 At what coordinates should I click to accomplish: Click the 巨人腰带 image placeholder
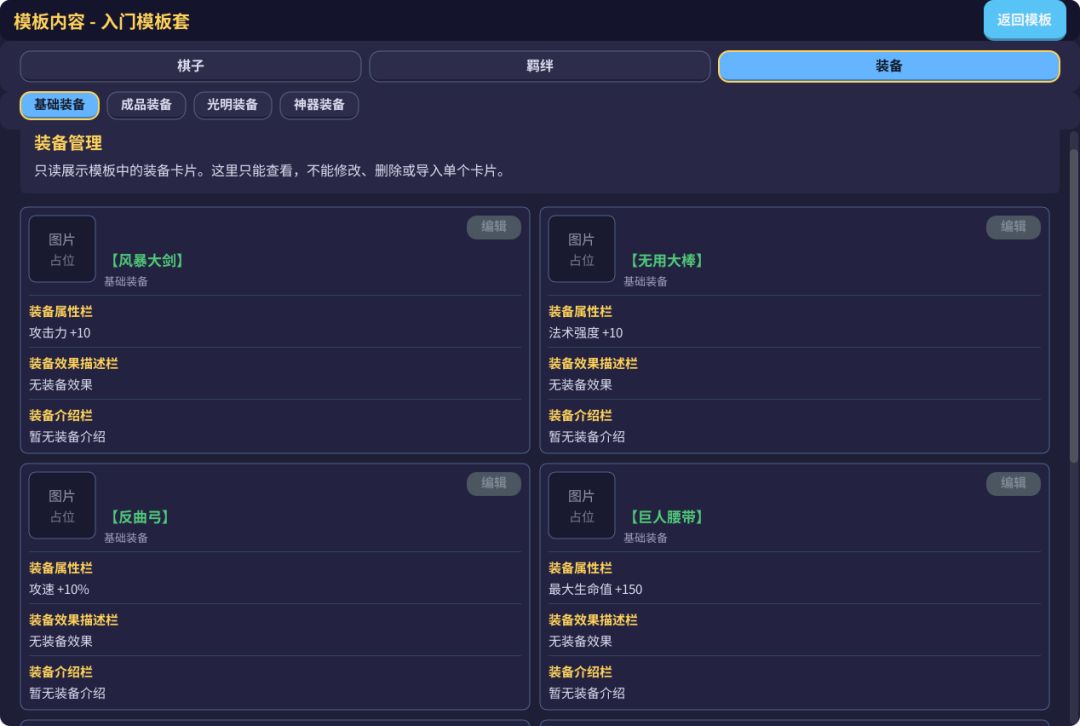(581, 505)
